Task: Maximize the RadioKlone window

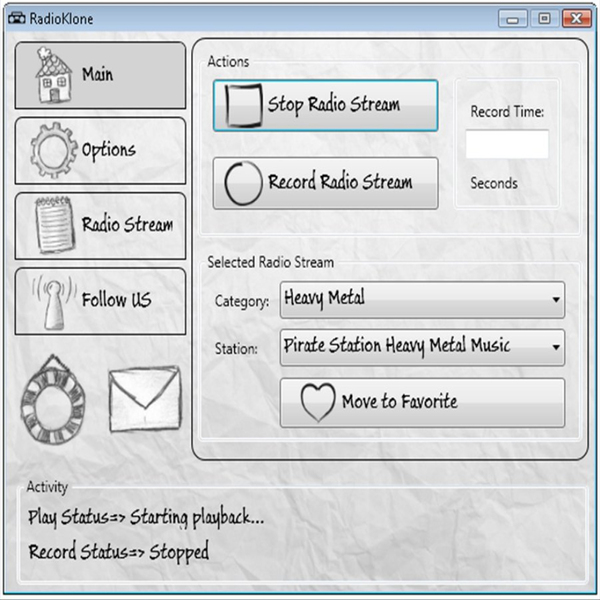Action: tap(545, 19)
